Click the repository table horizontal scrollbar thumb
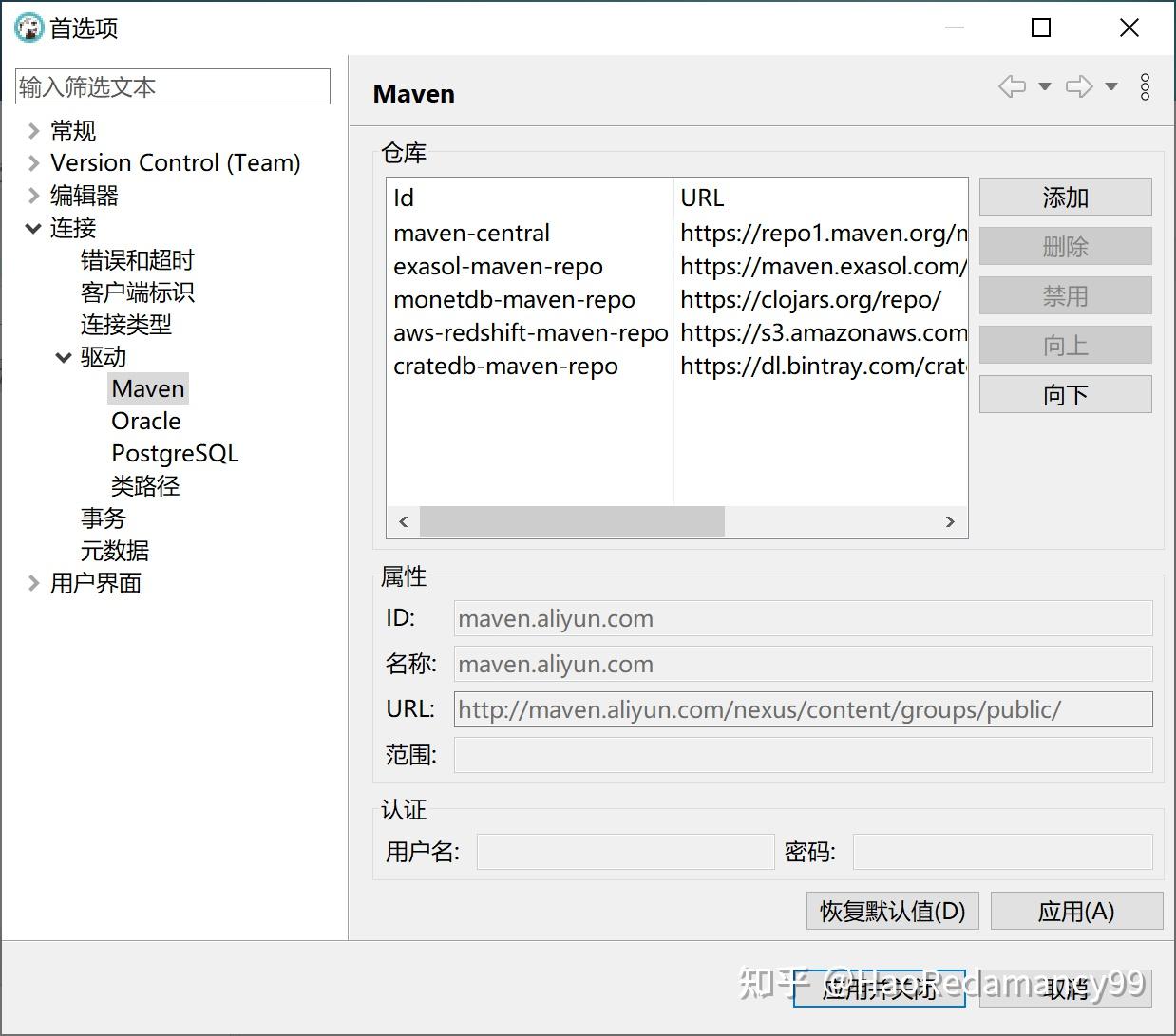The width and height of the screenshot is (1176, 1036). point(572,521)
